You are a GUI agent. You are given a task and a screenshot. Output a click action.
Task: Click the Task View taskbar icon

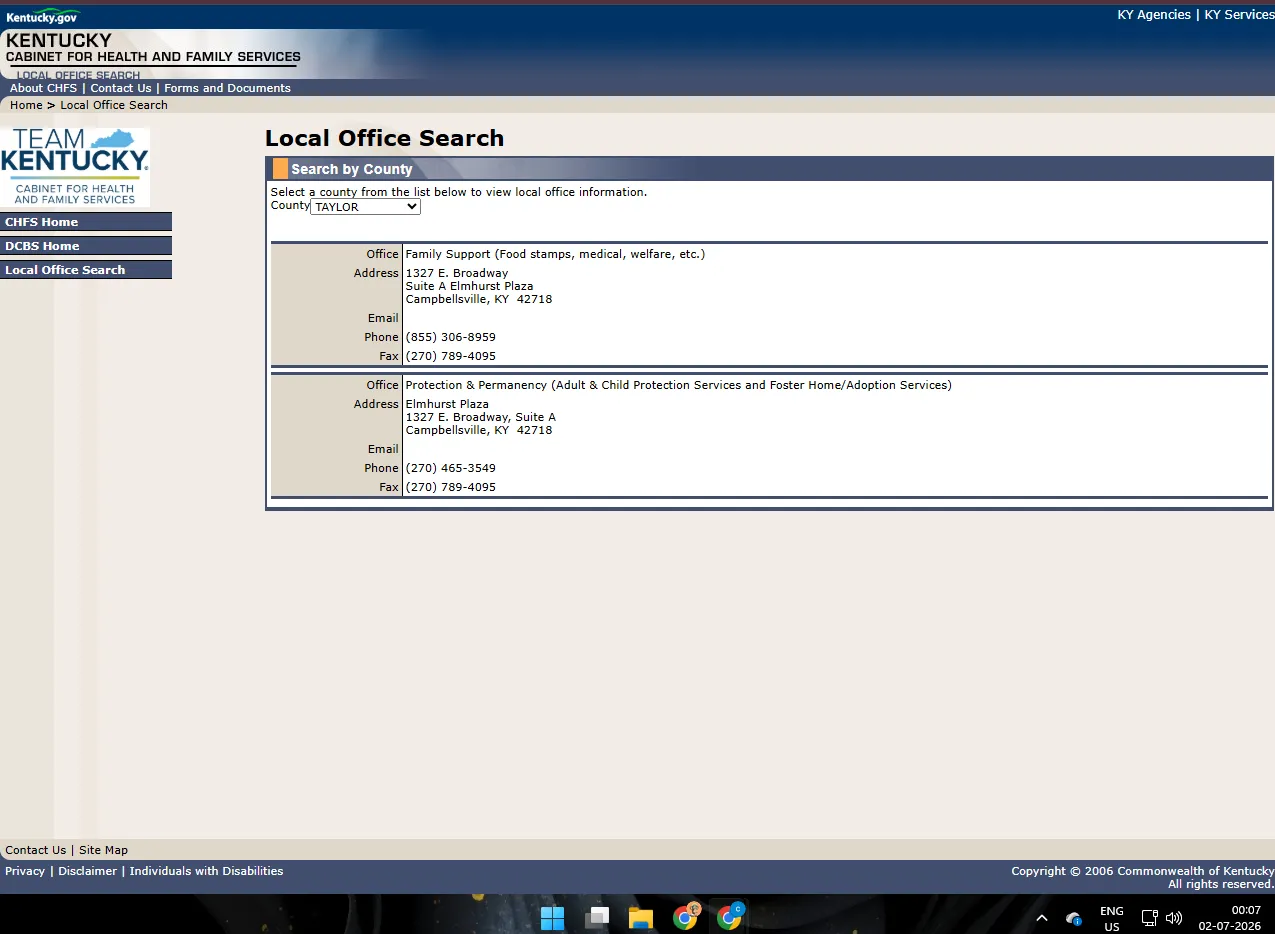tap(597, 917)
